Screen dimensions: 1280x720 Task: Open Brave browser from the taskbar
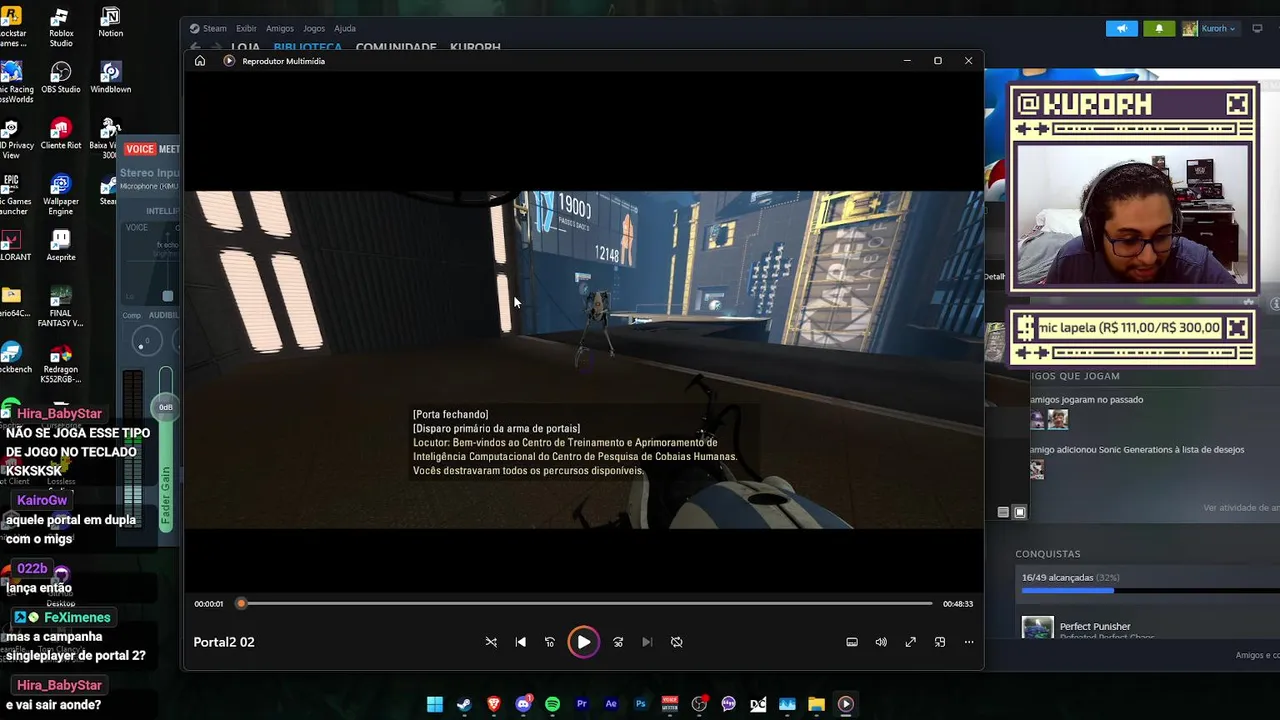[494, 704]
